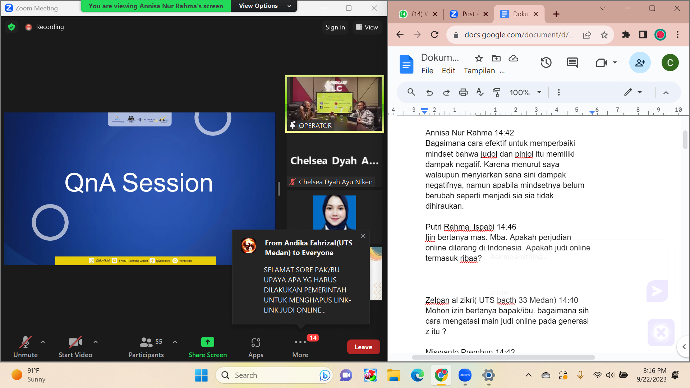Open Edit menu in Google Docs
This screenshot has width=690, height=388.
[448, 70]
